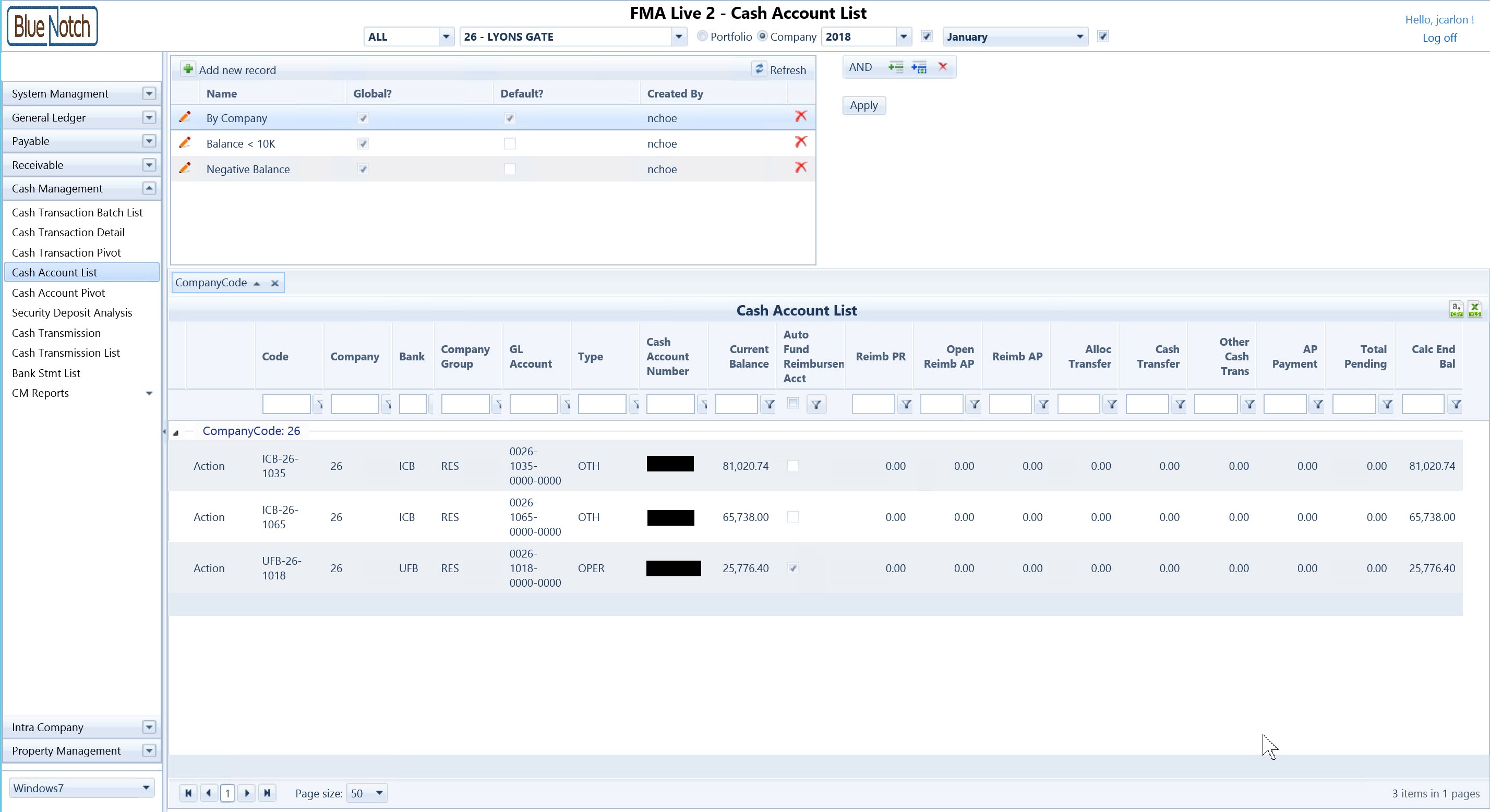Toggle the checkbox next to year 2018
The width and height of the screenshot is (1490, 812).
pos(927,37)
